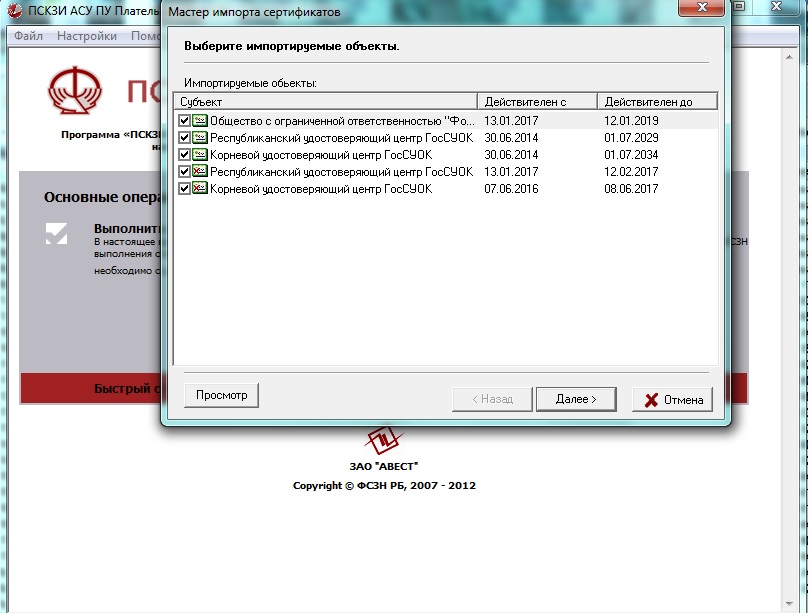Image resolution: width=808 pixels, height=613 pixels.
Task: Click the date cell 01.07.2034
Action: [631, 155]
